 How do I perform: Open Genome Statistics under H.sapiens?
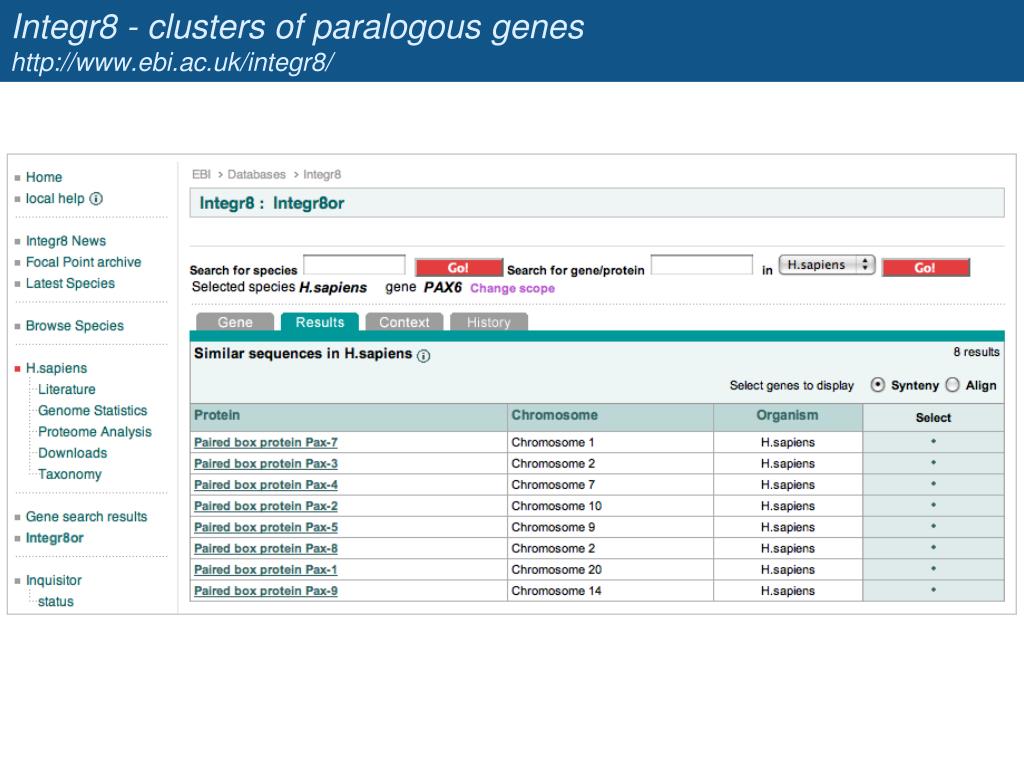point(93,411)
